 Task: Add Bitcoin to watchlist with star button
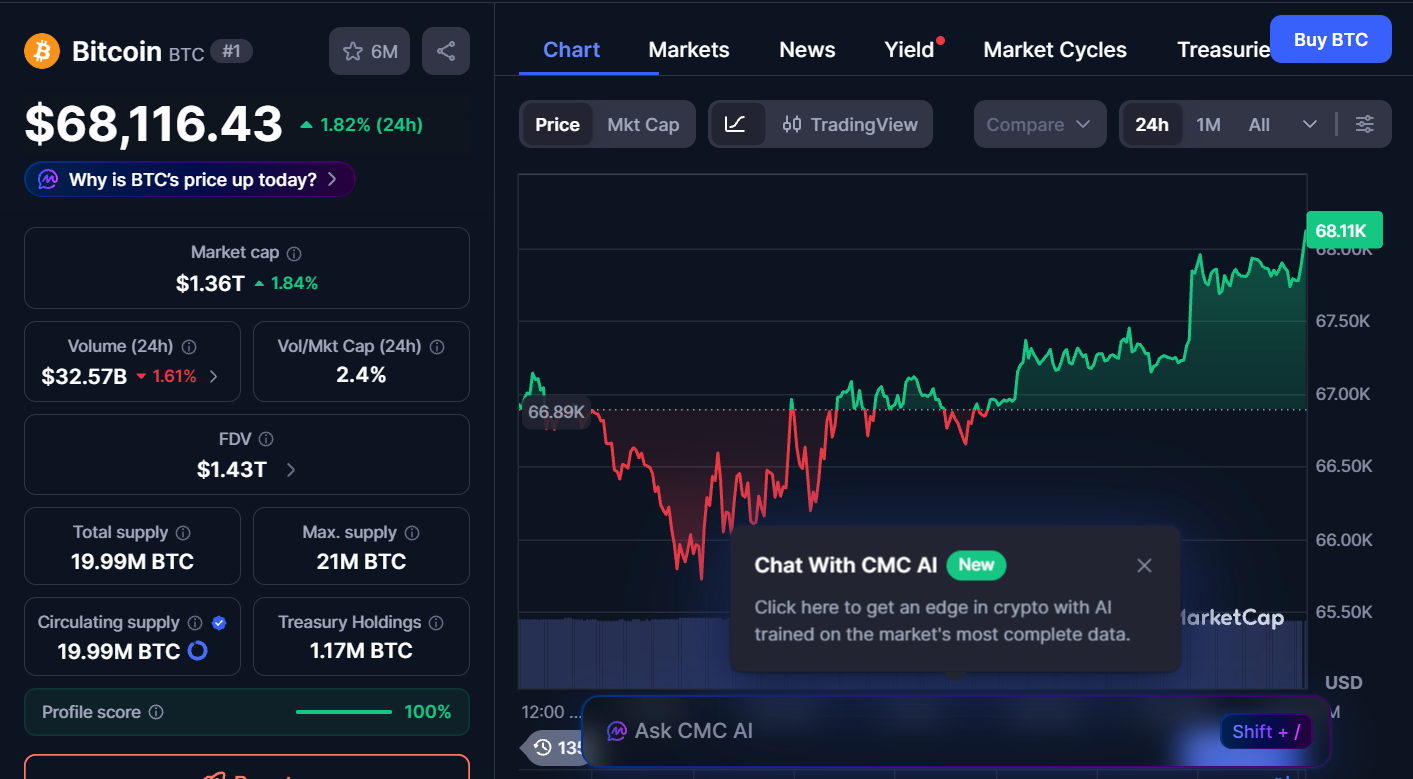coord(369,51)
